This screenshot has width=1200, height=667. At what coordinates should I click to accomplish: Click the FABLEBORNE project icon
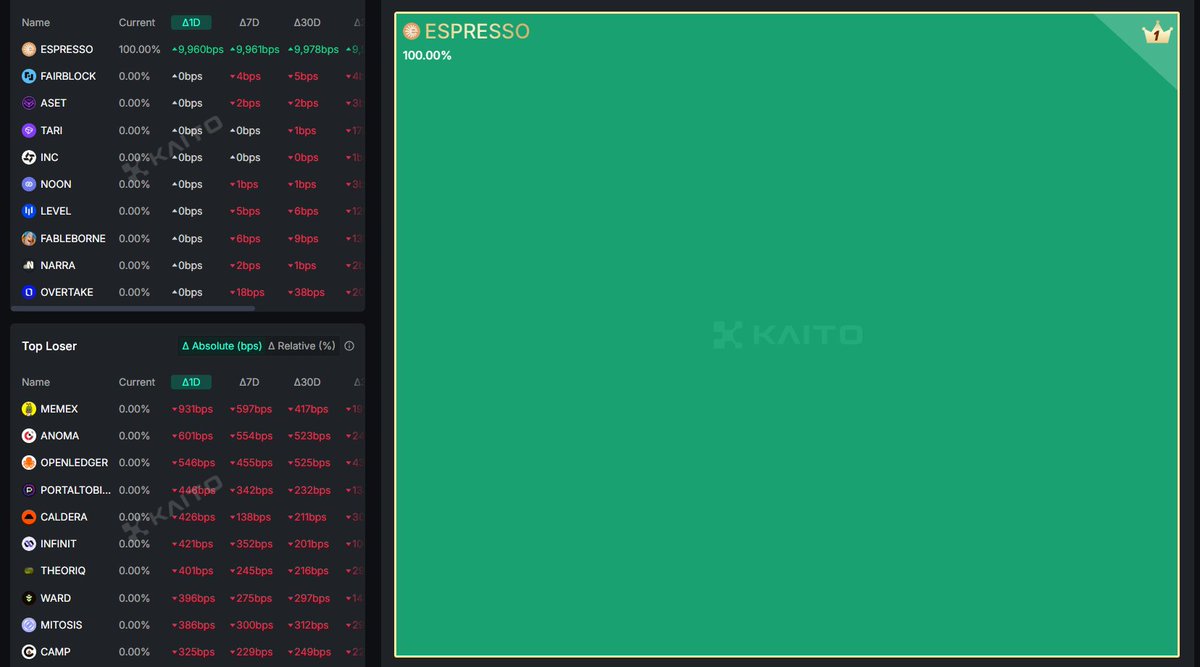pos(29,239)
